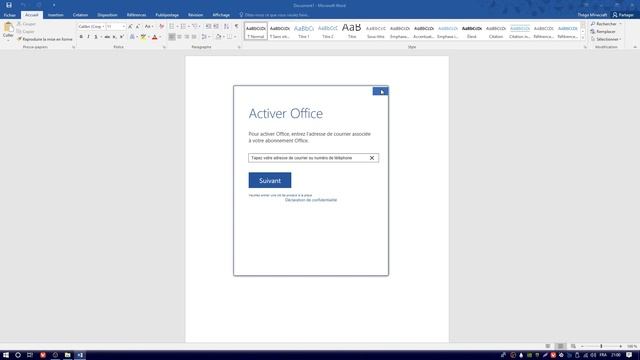The image size is (640, 360).
Task: Open the Création ribbon tab
Action: click(x=80, y=15)
